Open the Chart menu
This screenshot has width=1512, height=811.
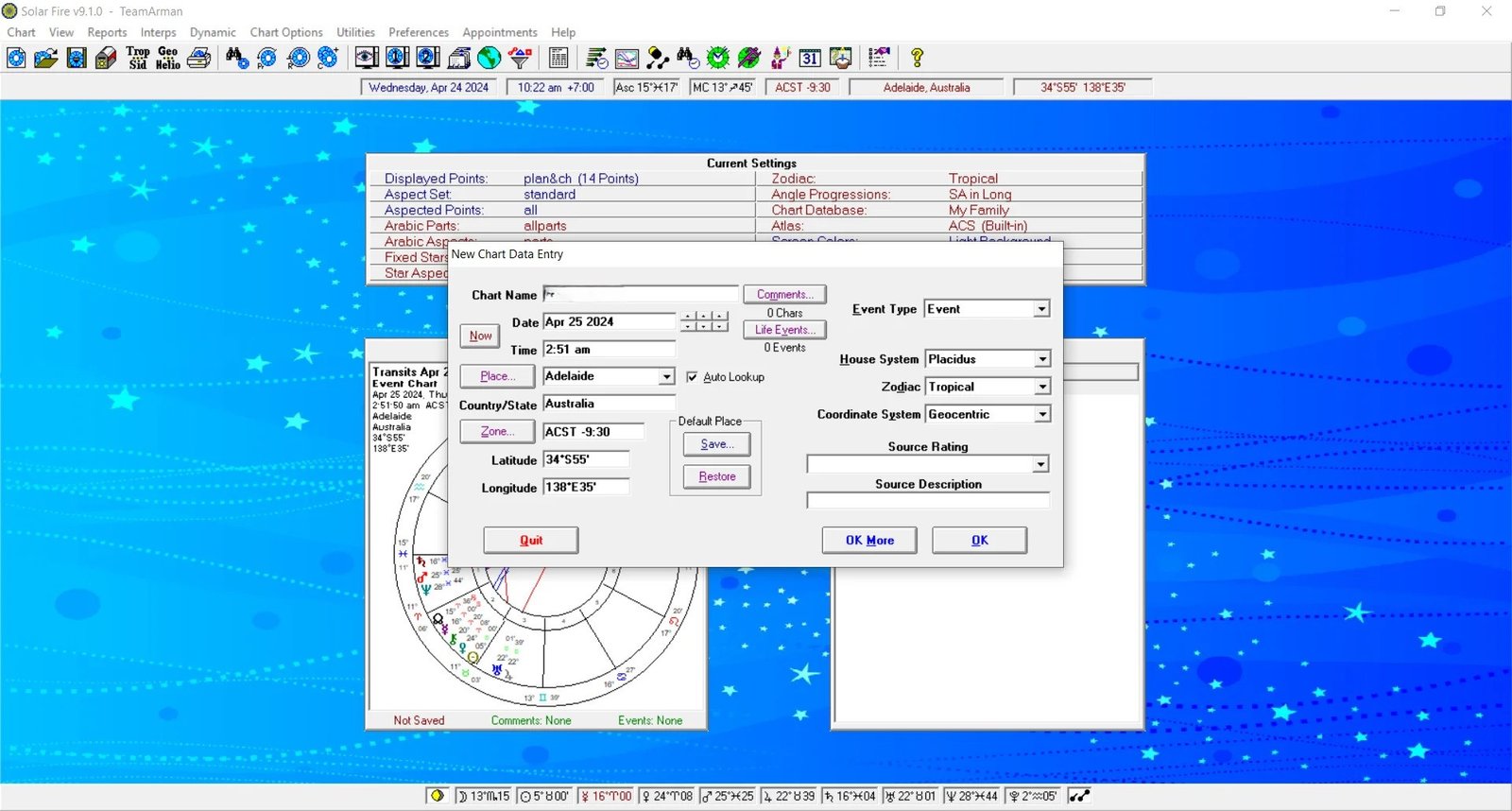[x=21, y=32]
